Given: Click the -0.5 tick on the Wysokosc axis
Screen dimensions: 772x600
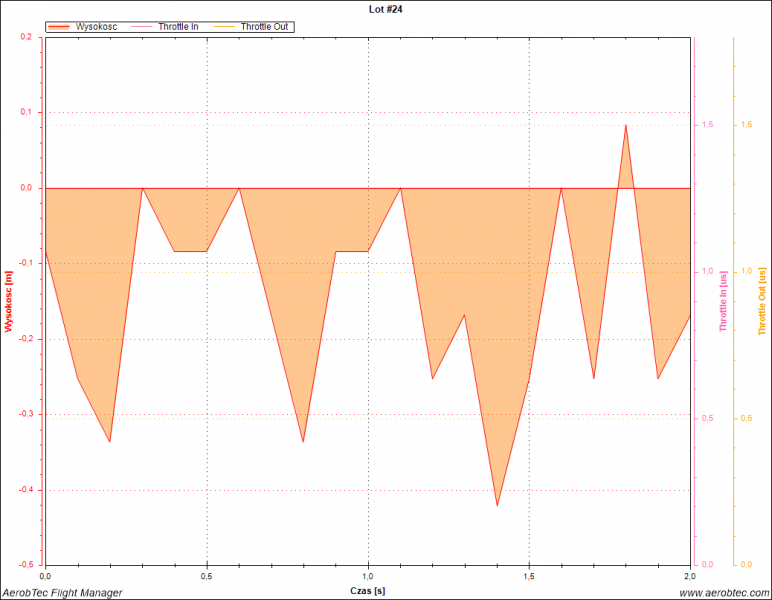Looking at the screenshot, I should pos(26,565).
